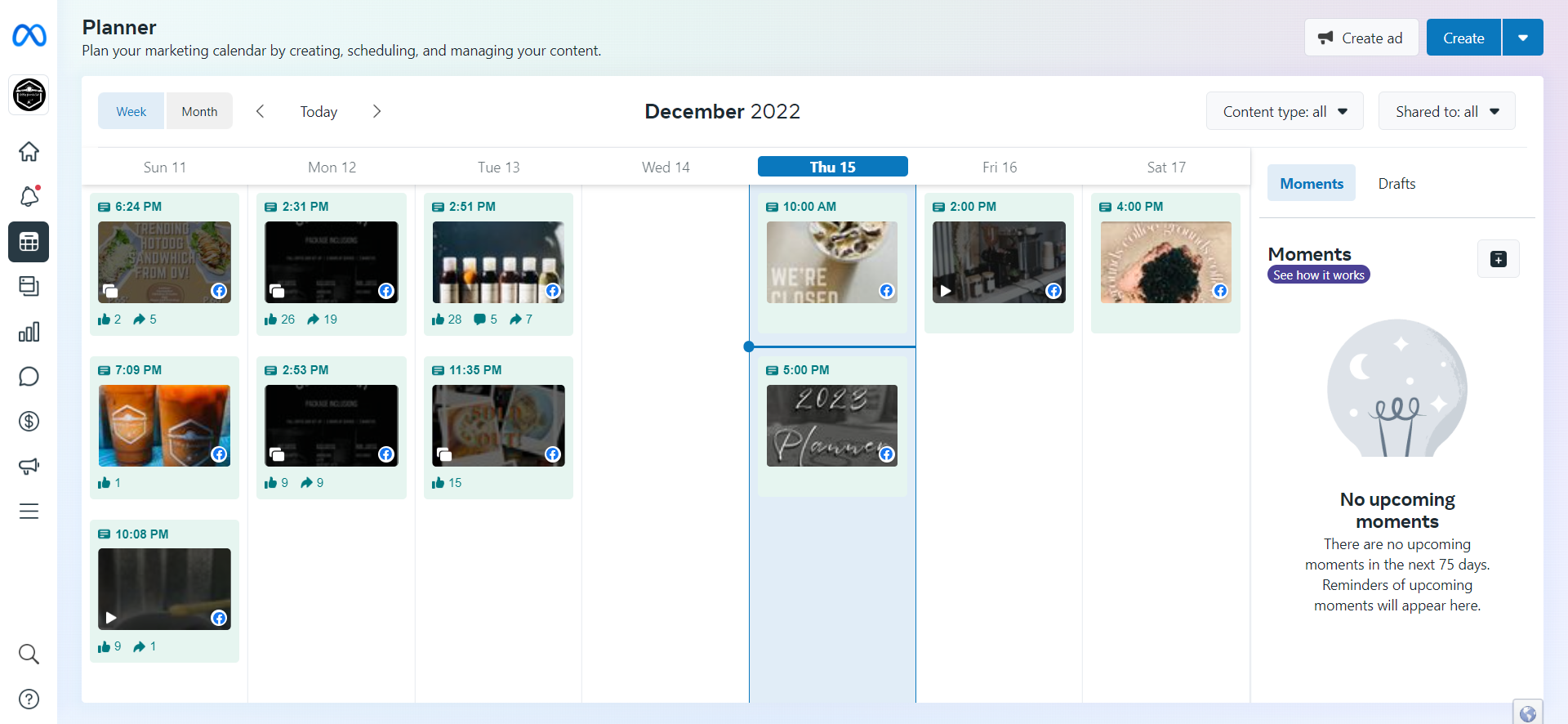Open the 5:00 PM 2023 Planner post
This screenshot has width=1568, height=724.
(832, 426)
